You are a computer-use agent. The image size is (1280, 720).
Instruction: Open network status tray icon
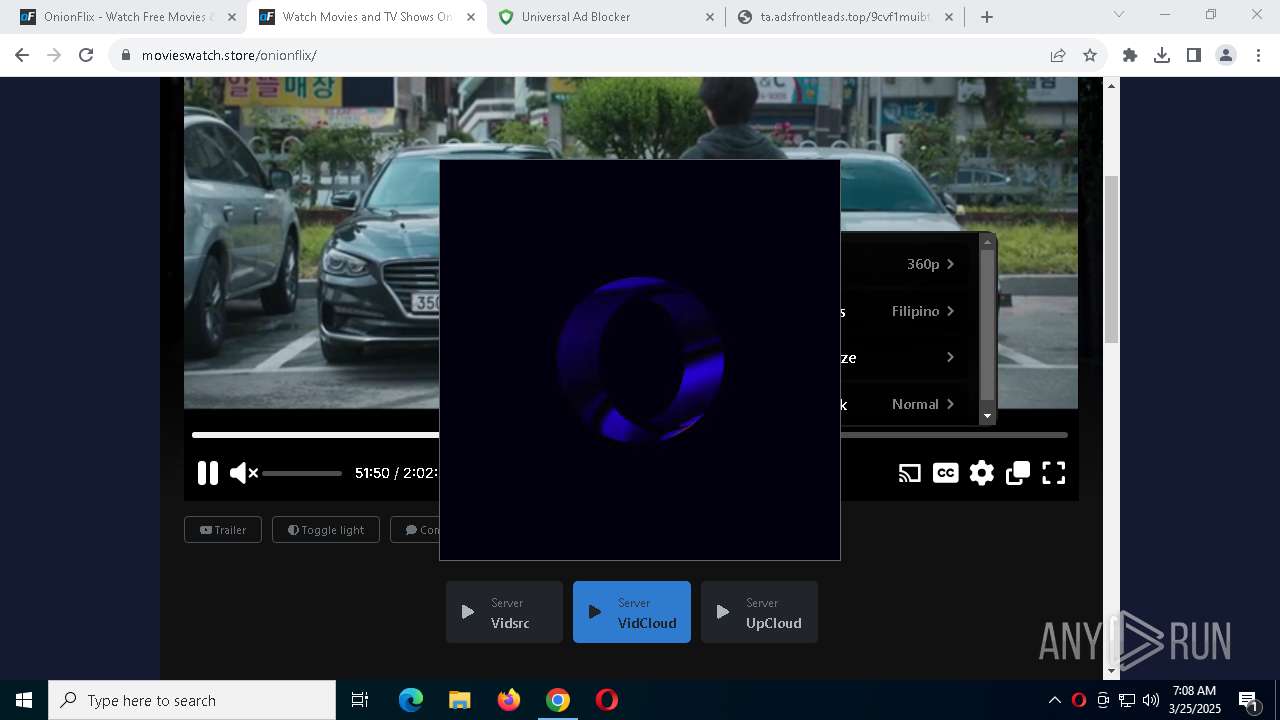click(1127, 700)
